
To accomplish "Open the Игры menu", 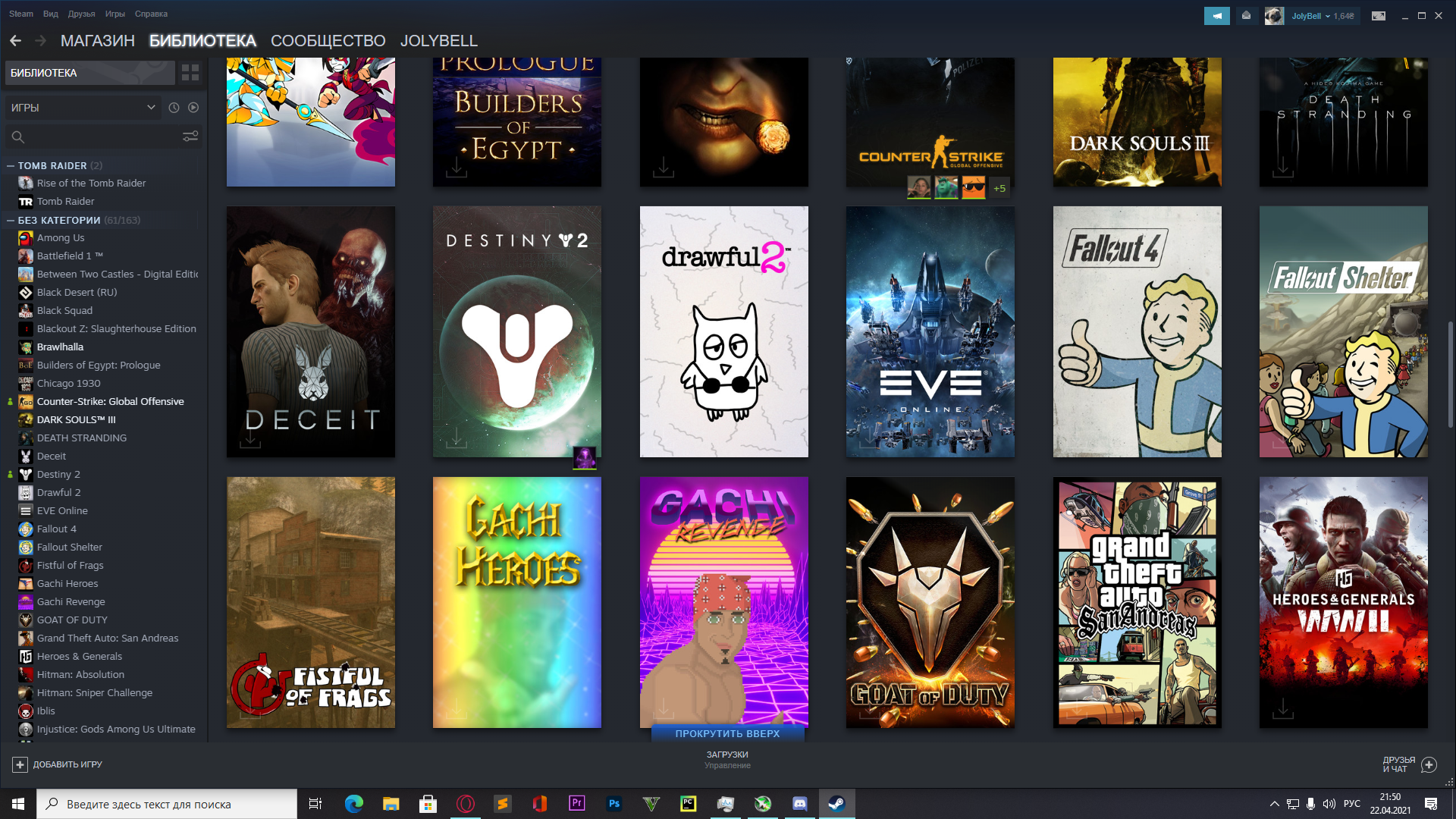I will click(x=115, y=14).
